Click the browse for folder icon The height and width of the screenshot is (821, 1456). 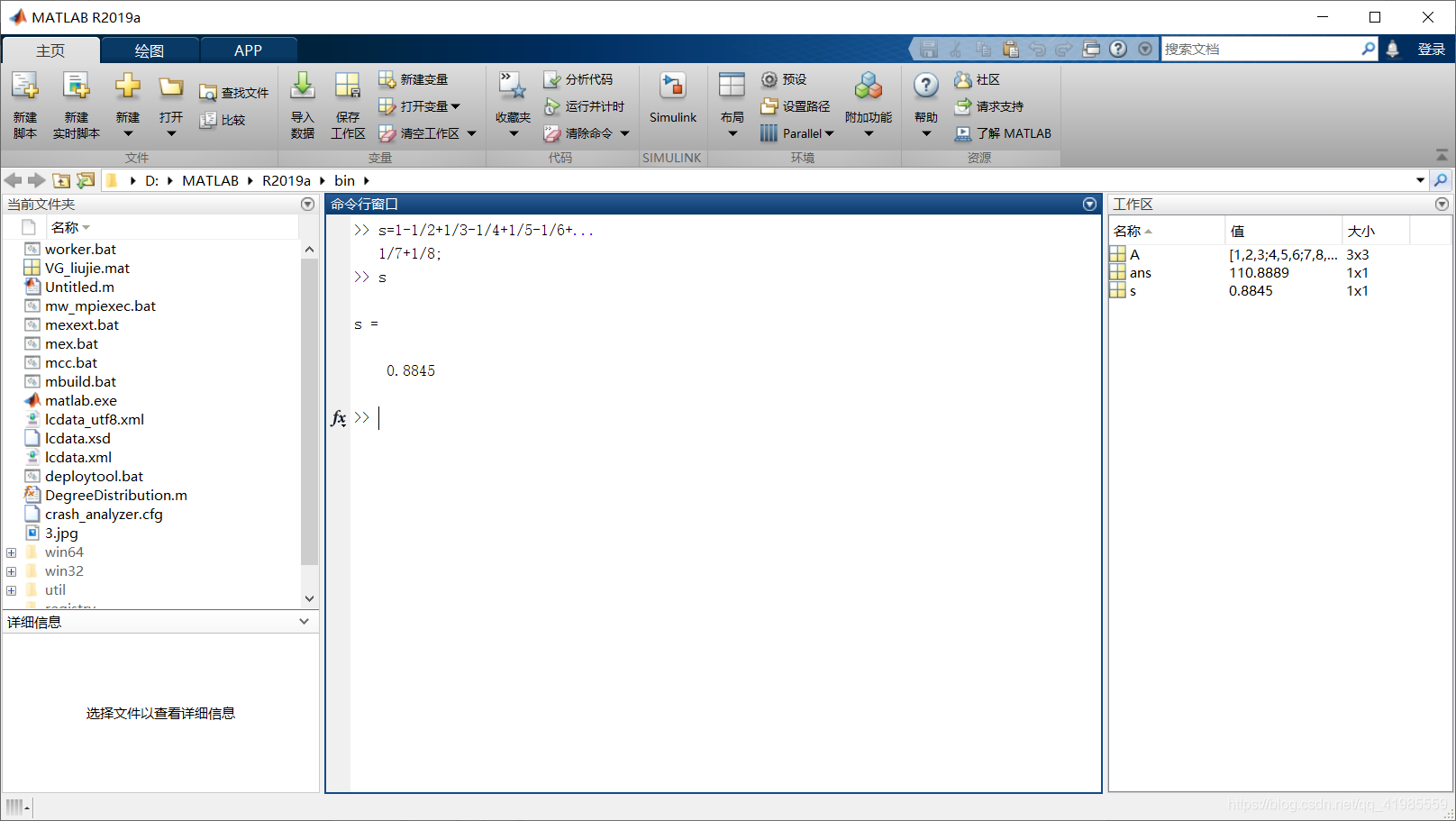86,180
